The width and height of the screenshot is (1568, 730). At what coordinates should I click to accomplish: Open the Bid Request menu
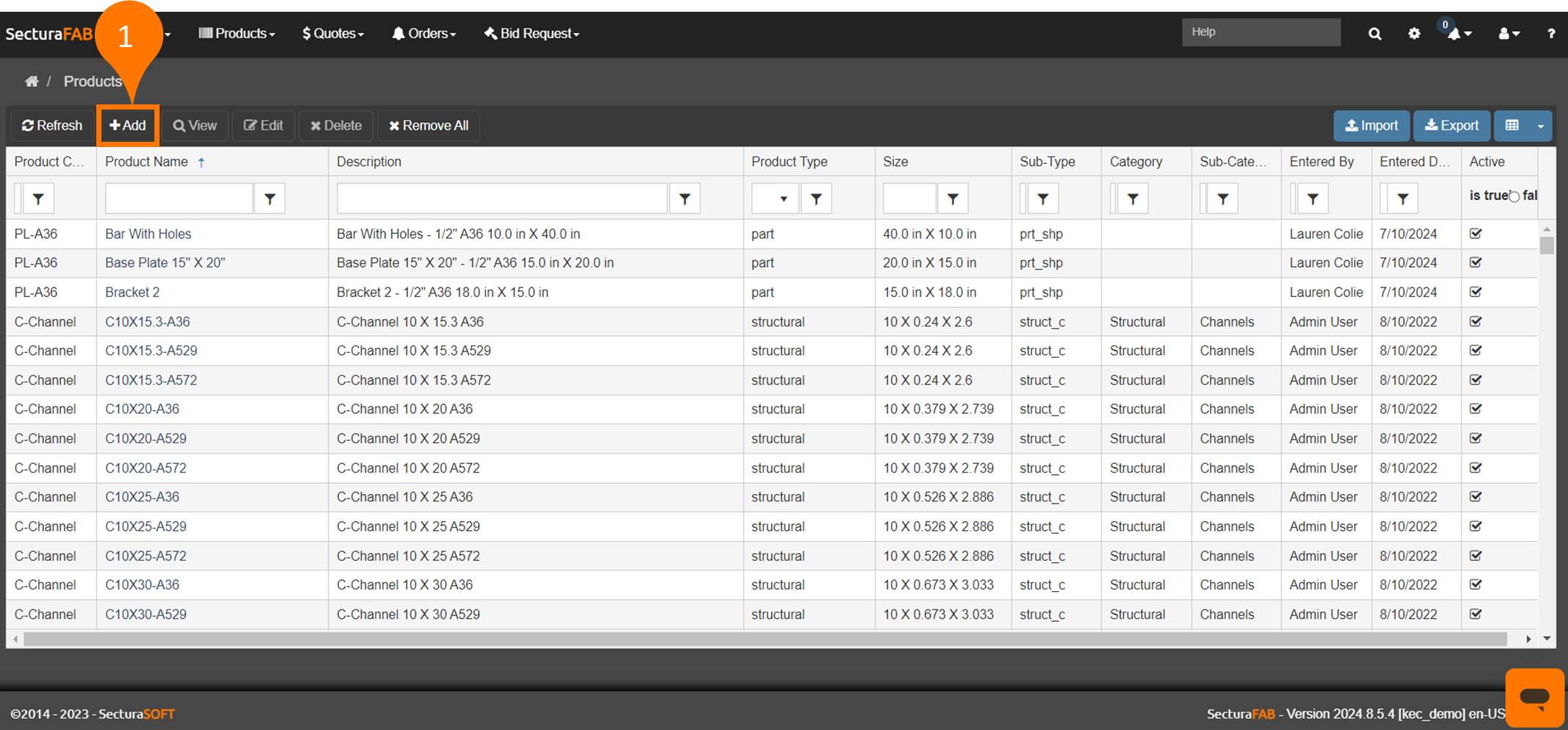click(x=531, y=34)
